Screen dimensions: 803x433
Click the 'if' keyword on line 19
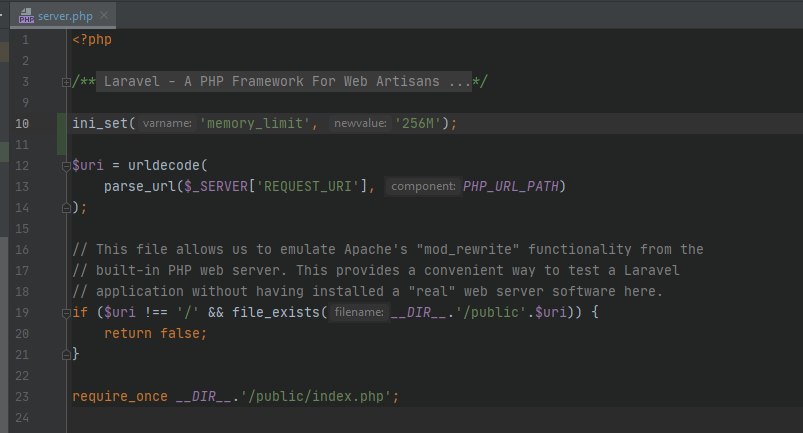pos(80,312)
